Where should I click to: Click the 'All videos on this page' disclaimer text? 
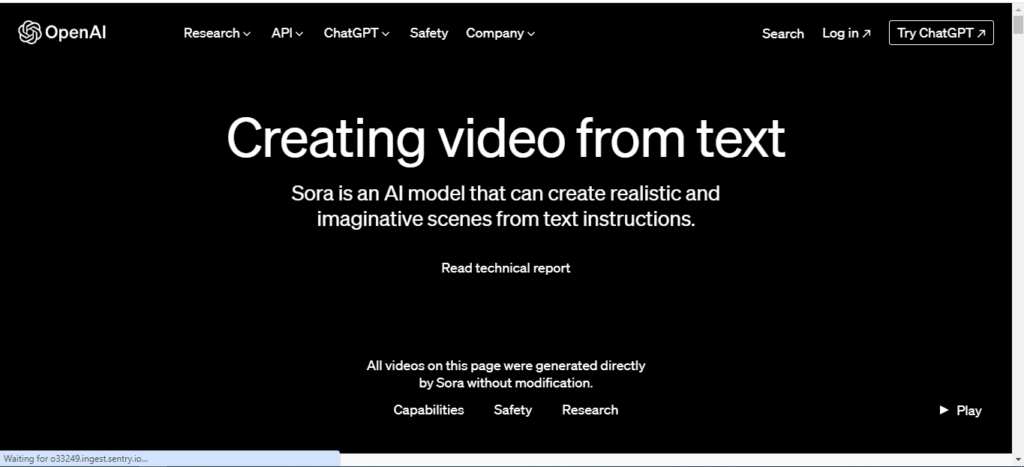(x=505, y=374)
